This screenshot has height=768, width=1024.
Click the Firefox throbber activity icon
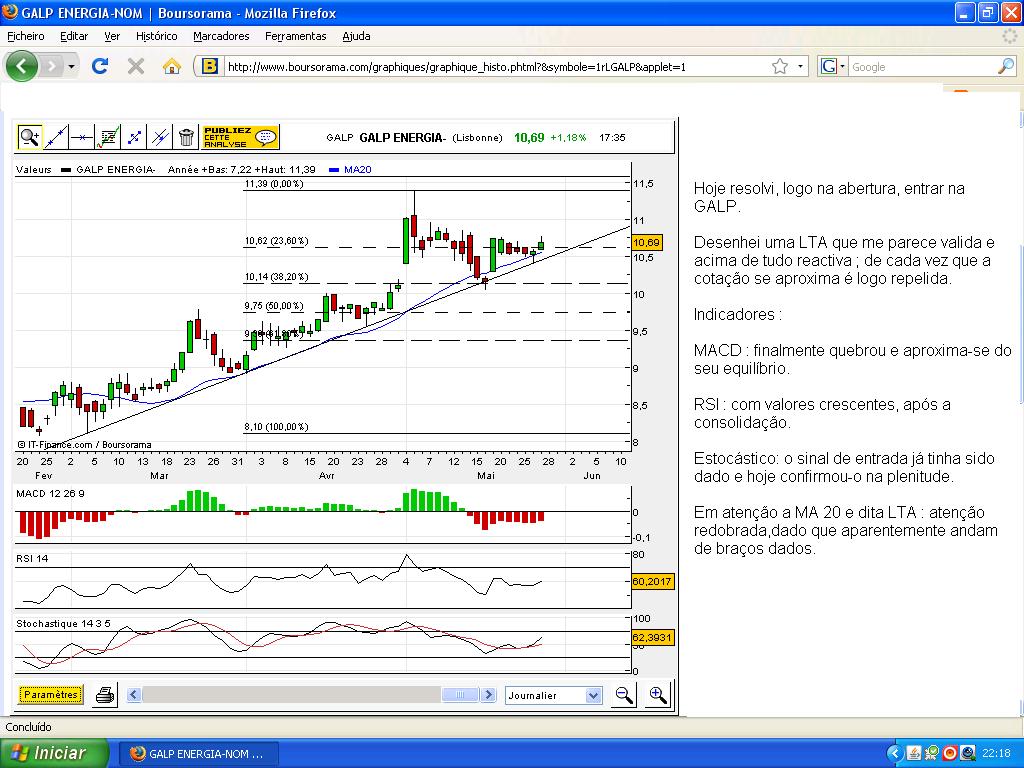1010,36
